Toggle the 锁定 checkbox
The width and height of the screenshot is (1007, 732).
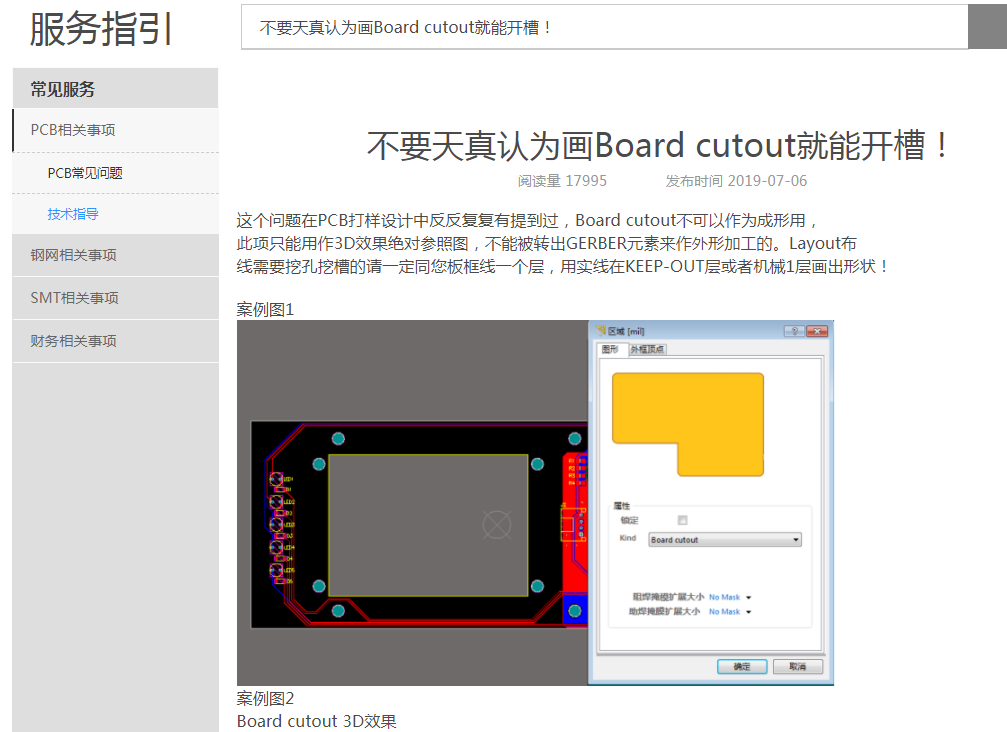point(683,520)
